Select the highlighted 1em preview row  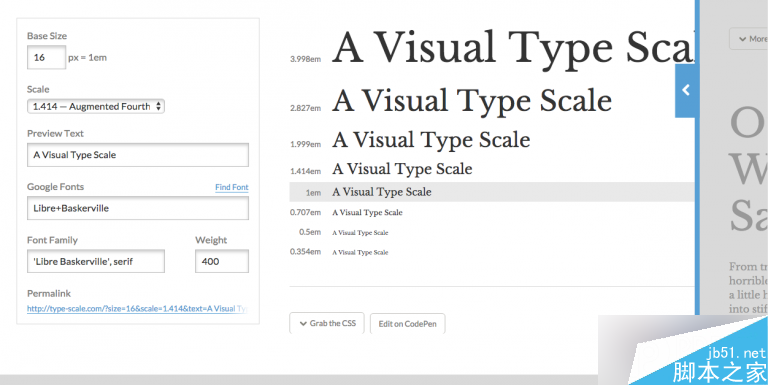tap(492, 192)
